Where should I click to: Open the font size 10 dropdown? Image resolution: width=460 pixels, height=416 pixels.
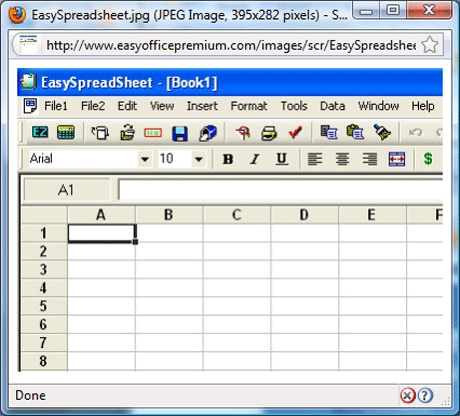pyautogui.click(x=199, y=159)
